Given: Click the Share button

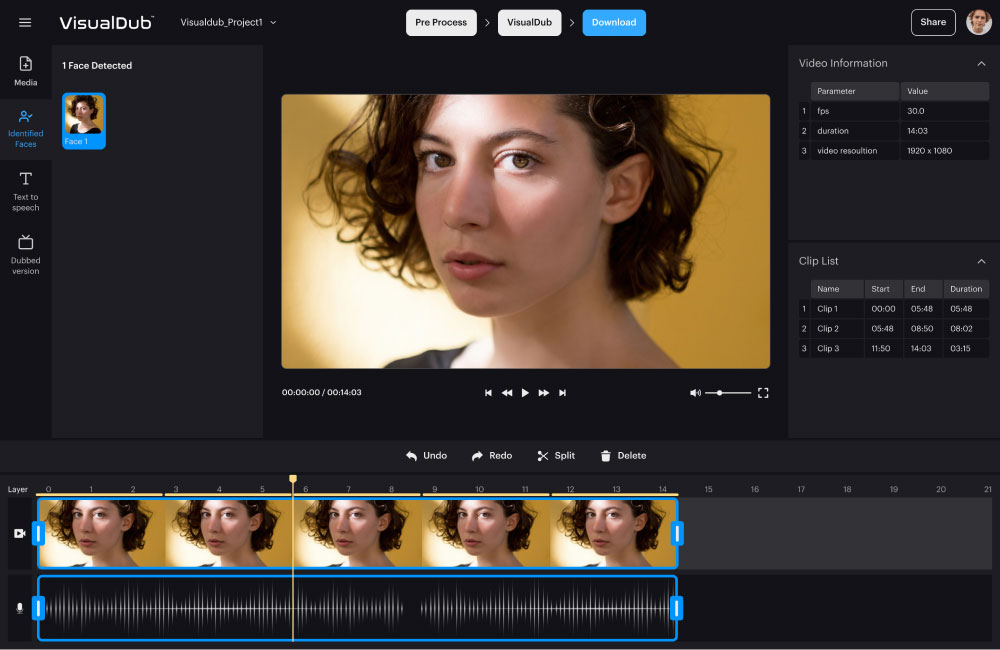Looking at the screenshot, I should pos(933,22).
